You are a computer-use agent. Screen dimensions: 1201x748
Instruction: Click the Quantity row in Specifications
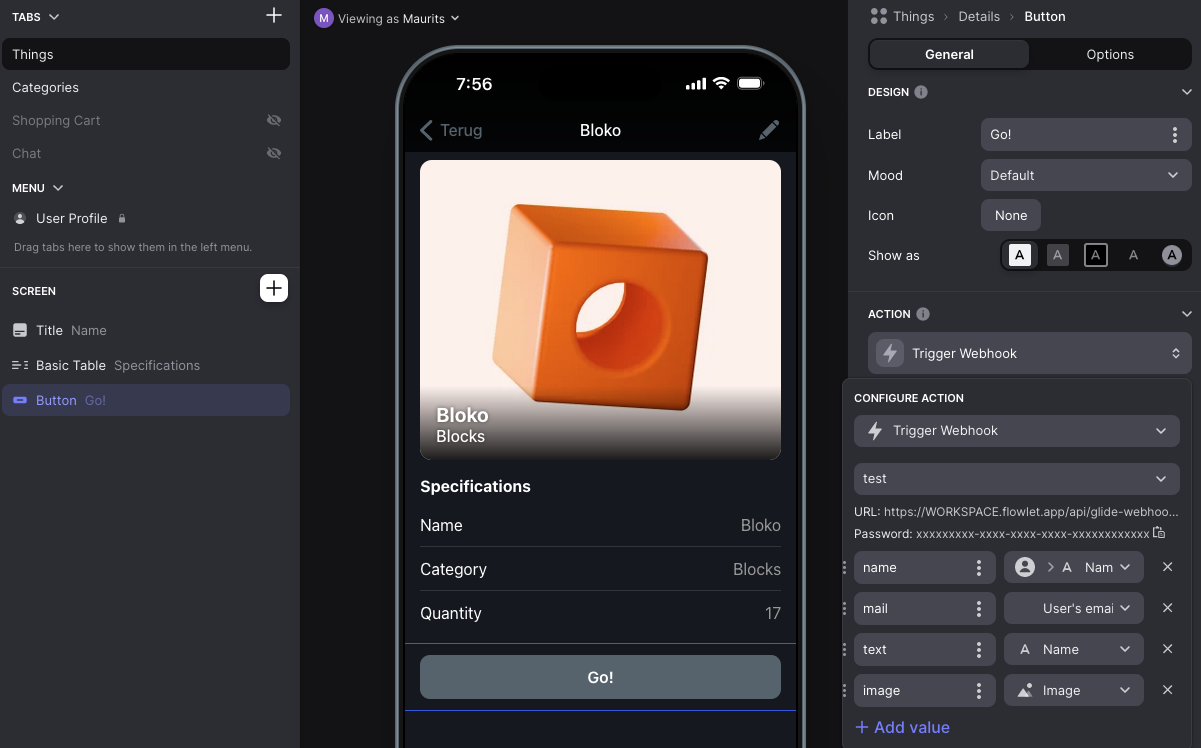click(x=600, y=613)
